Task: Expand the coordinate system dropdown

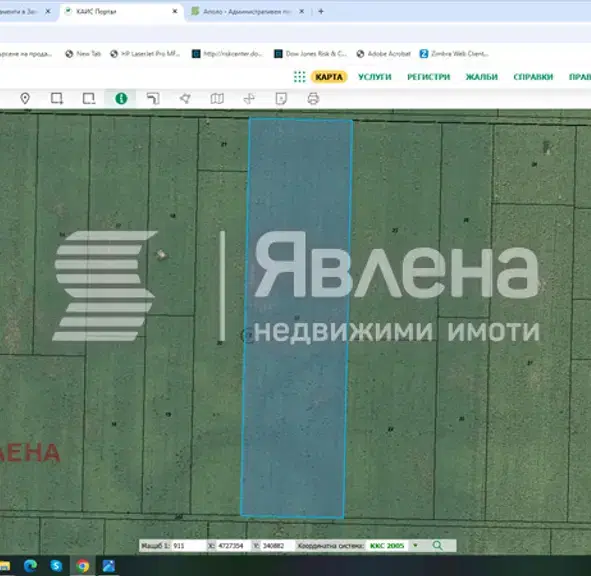Action: point(415,545)
